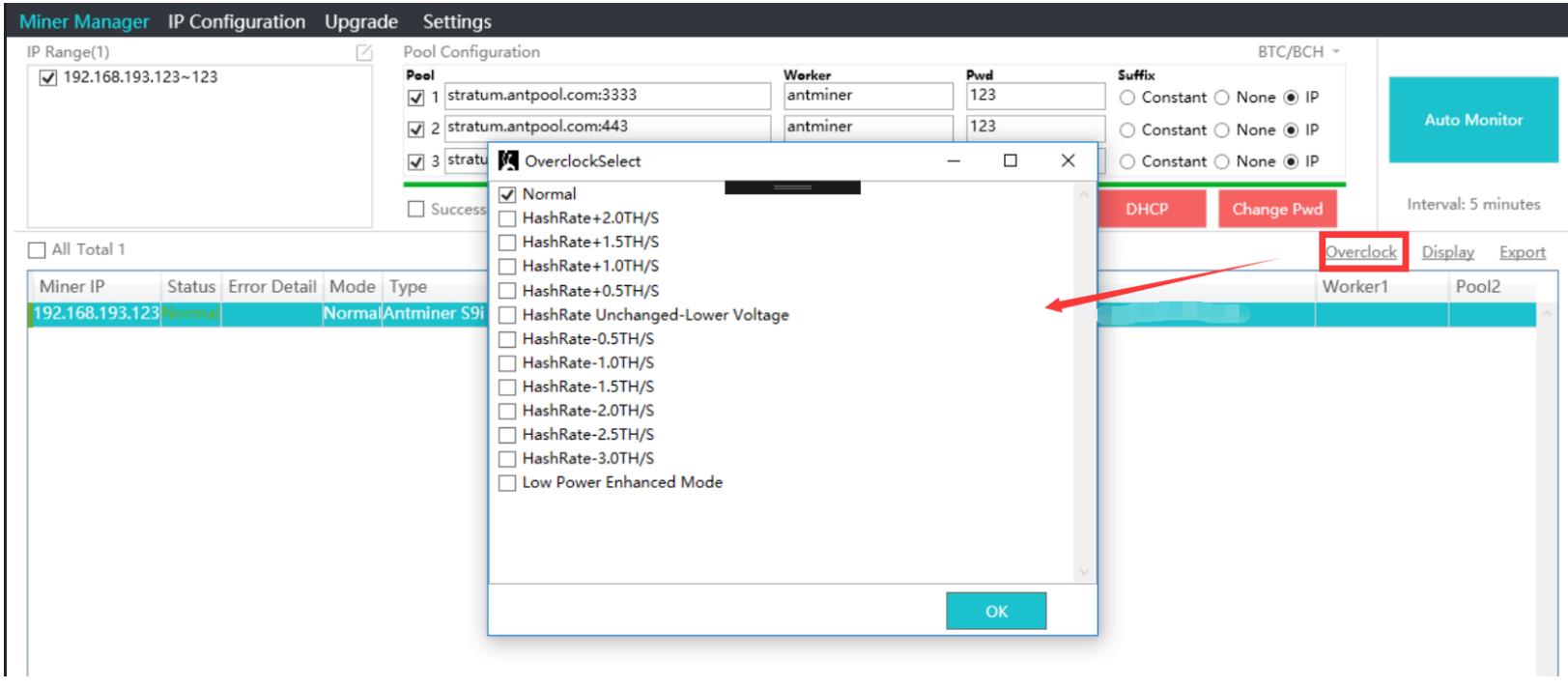Close the OverclockSelect dialog
1568x689 pixels.
pyautogui.click(x=1068, y=161)
